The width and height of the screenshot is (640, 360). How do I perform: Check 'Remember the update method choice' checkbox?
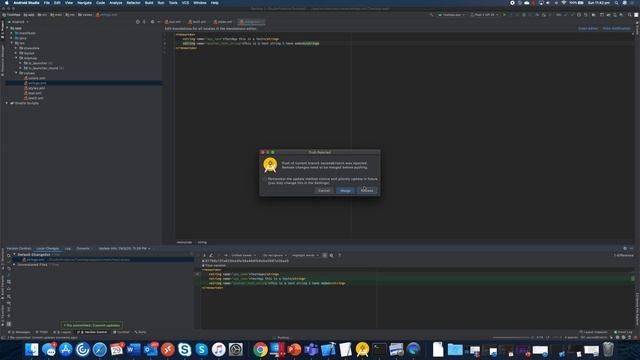pyautogui.click(x=264, y=179)
